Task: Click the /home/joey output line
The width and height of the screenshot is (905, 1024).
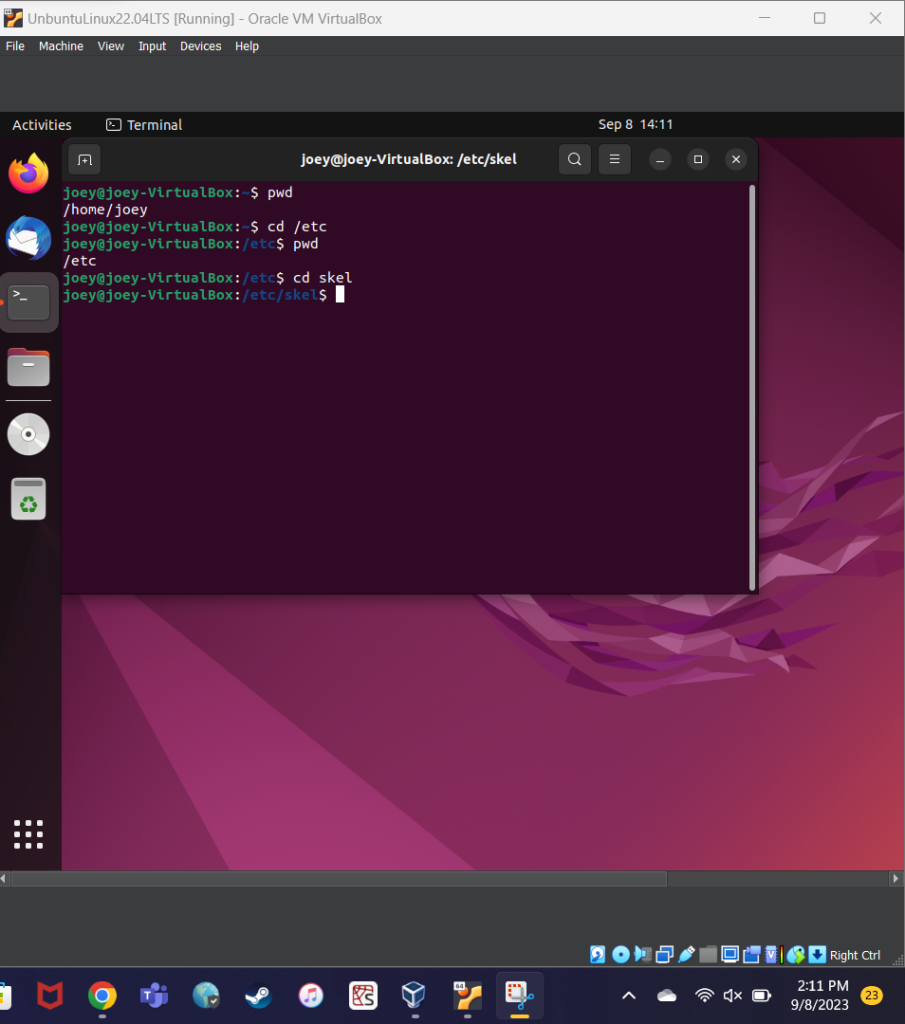Action: [105, 210]
